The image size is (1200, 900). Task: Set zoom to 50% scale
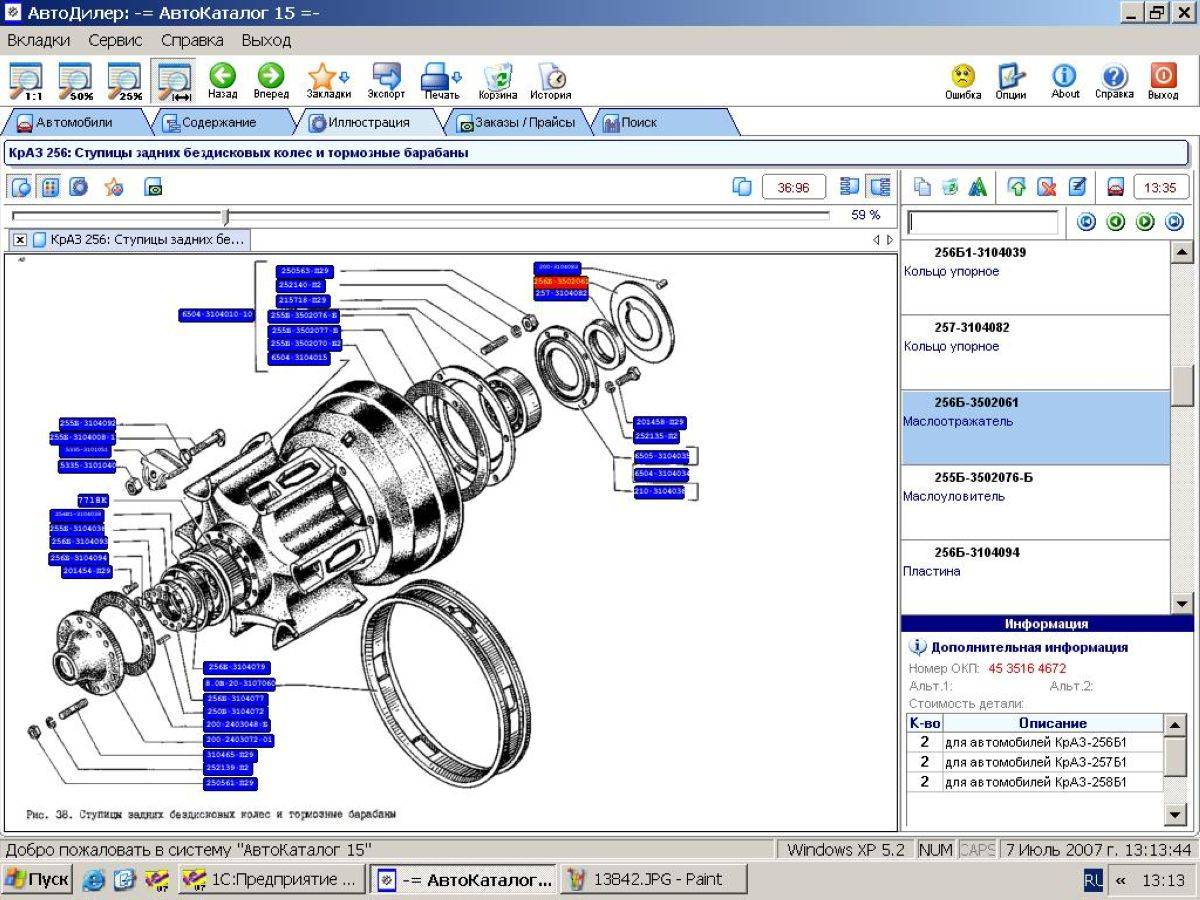point(75,81)
